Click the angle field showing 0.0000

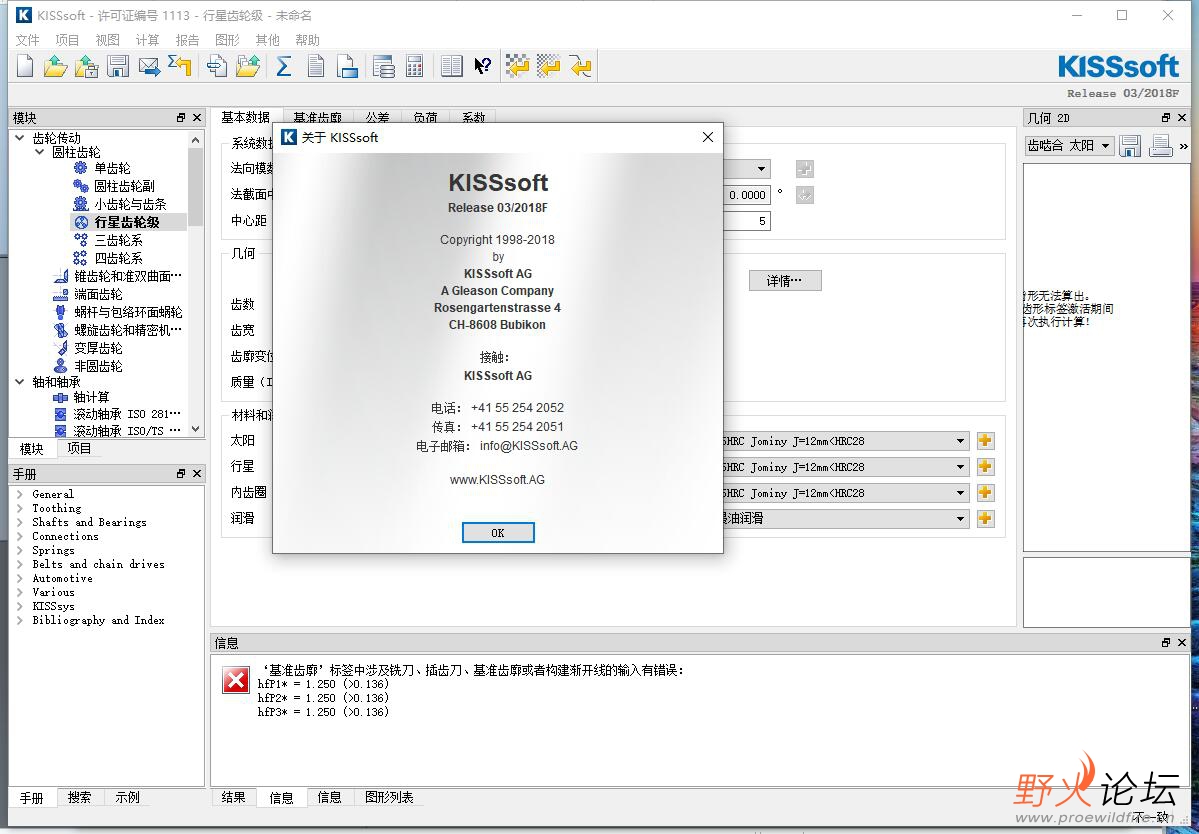[x=748, y=195]
